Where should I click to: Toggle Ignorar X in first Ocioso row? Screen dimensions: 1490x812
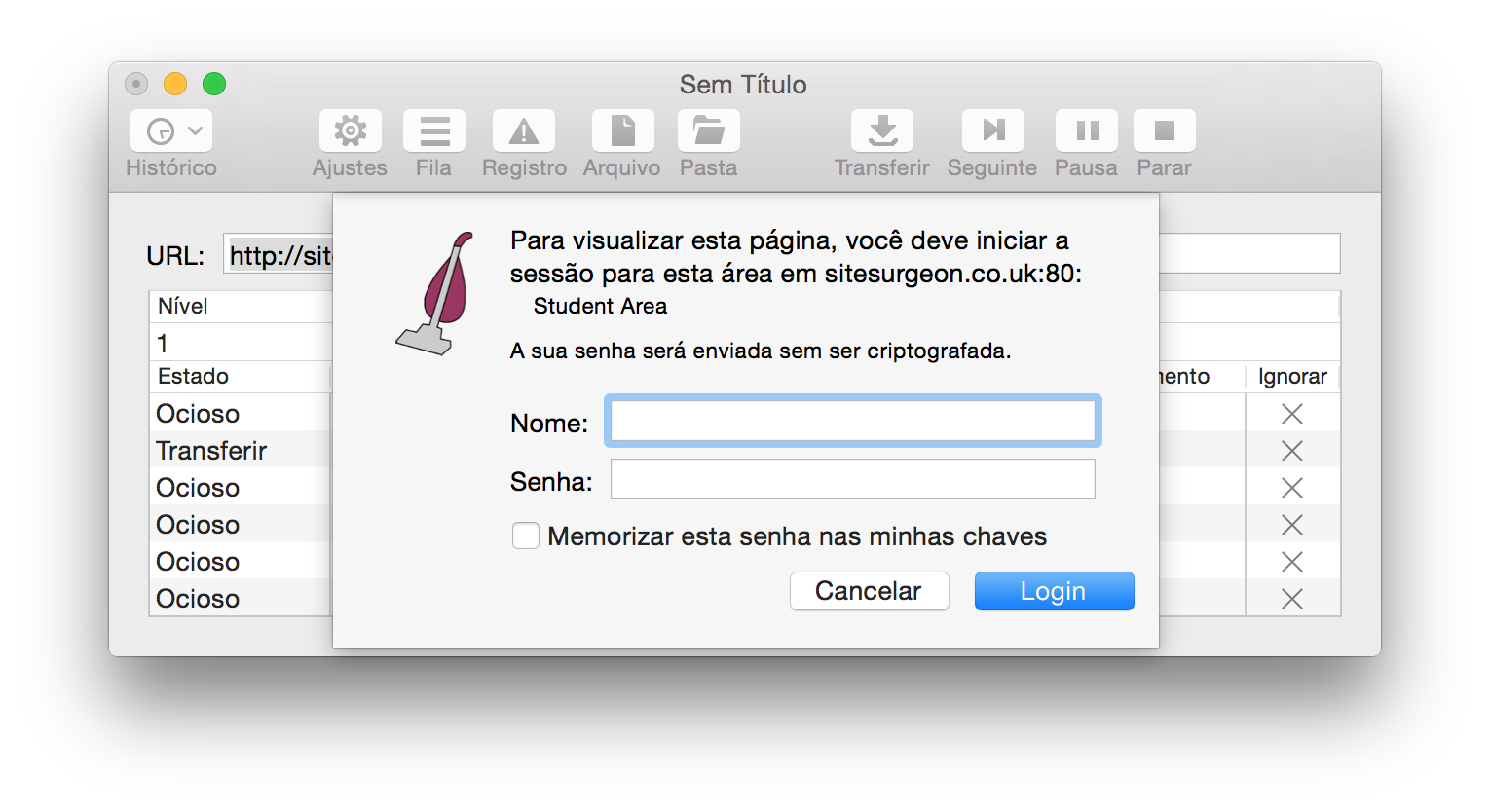pyautogui.click(x=1291, y=414)
